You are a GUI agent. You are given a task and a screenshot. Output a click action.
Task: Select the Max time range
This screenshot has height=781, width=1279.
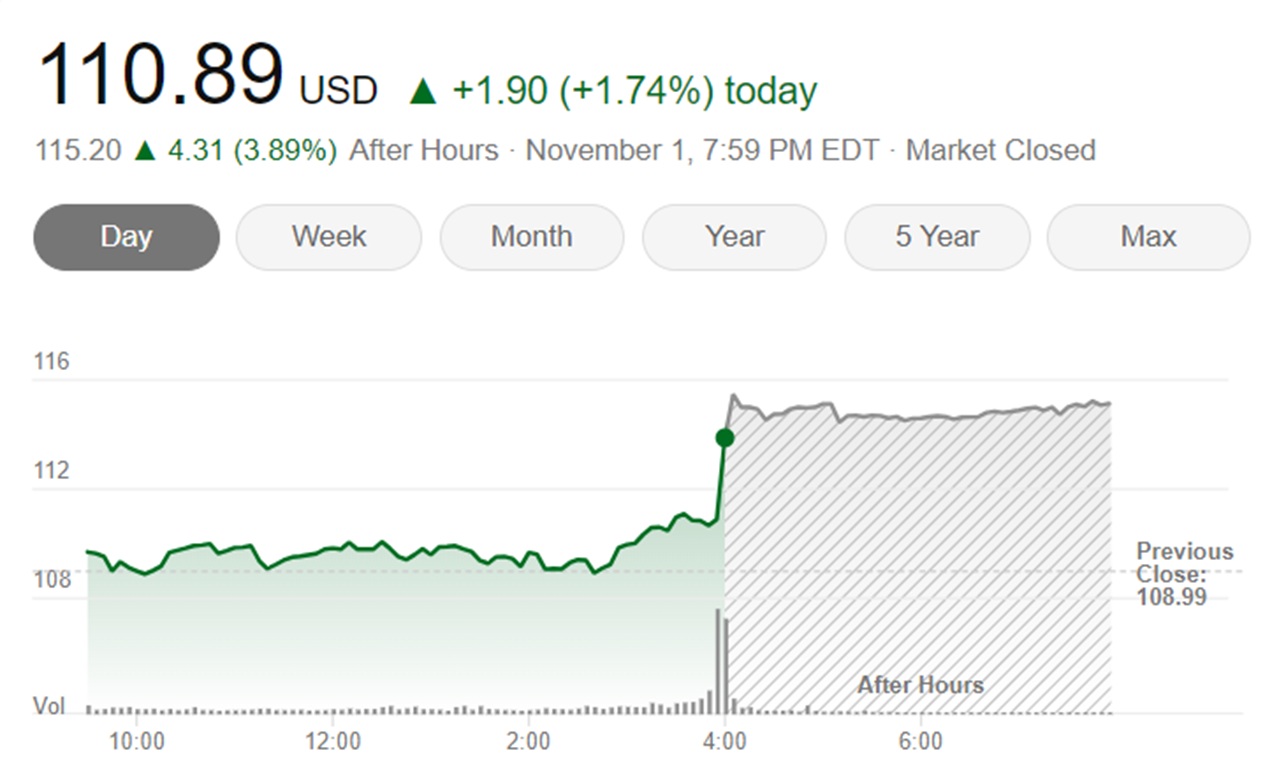tap(1148, 237)
